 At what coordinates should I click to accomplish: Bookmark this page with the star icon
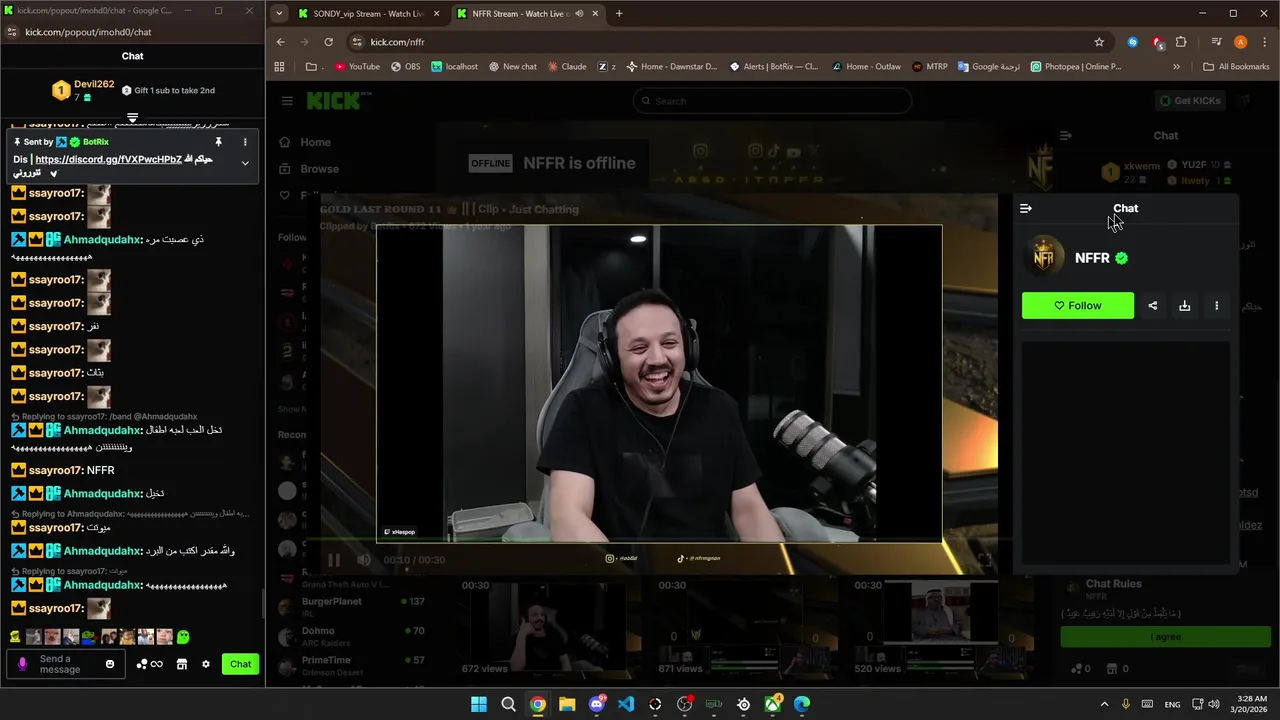click(x=1099, y=42)
